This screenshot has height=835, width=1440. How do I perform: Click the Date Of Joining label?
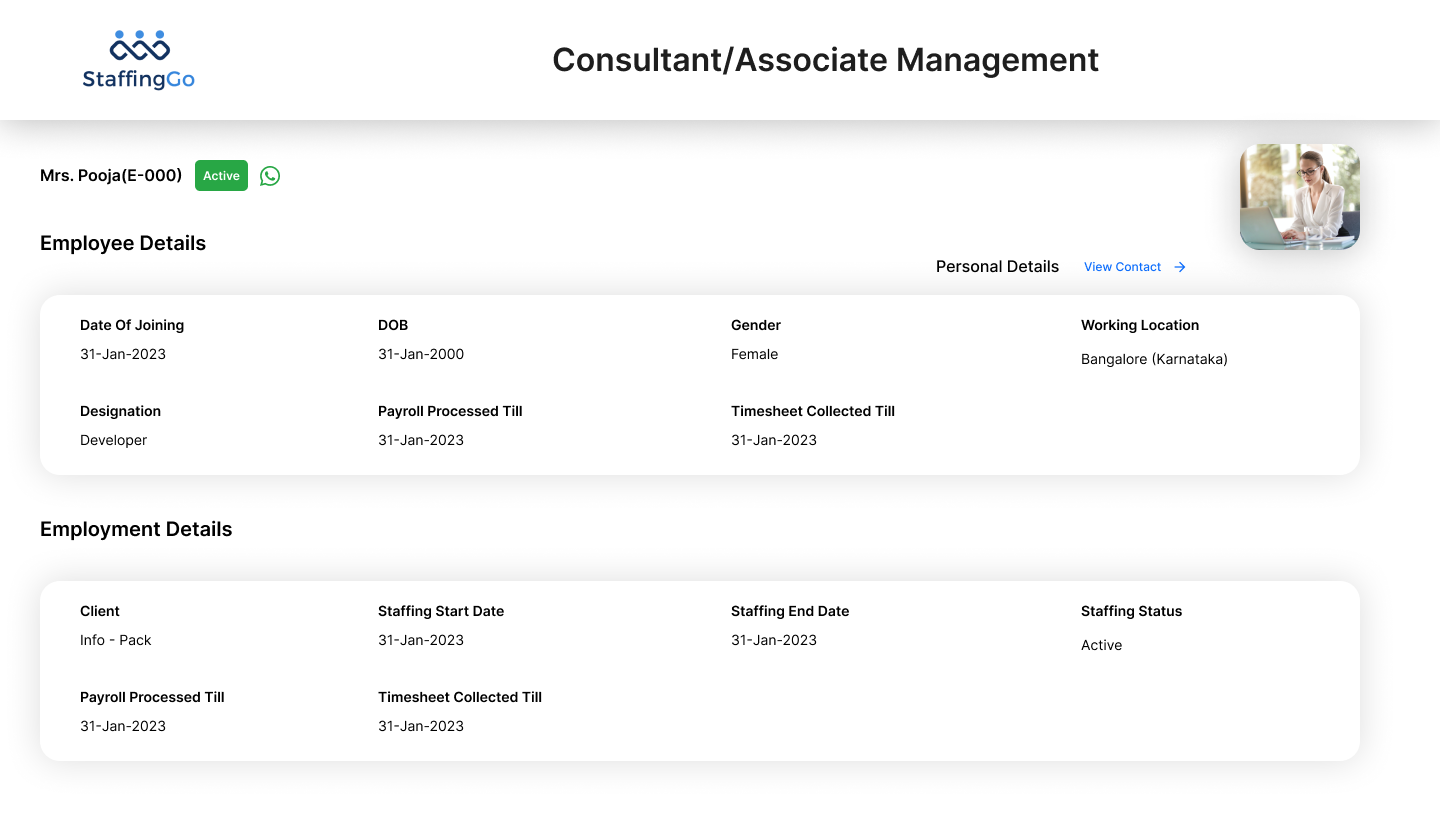(x=132, y=325)
